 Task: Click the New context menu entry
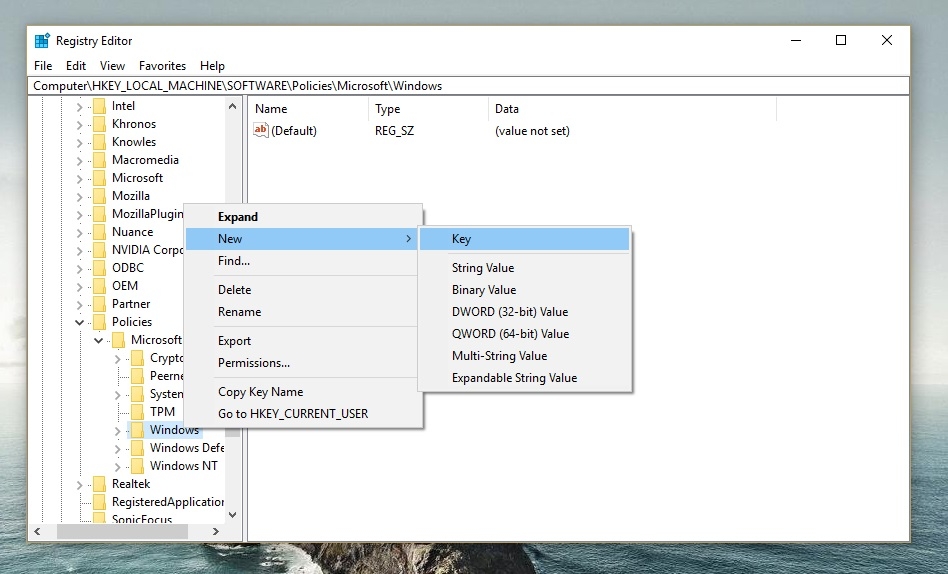[301, 239]
